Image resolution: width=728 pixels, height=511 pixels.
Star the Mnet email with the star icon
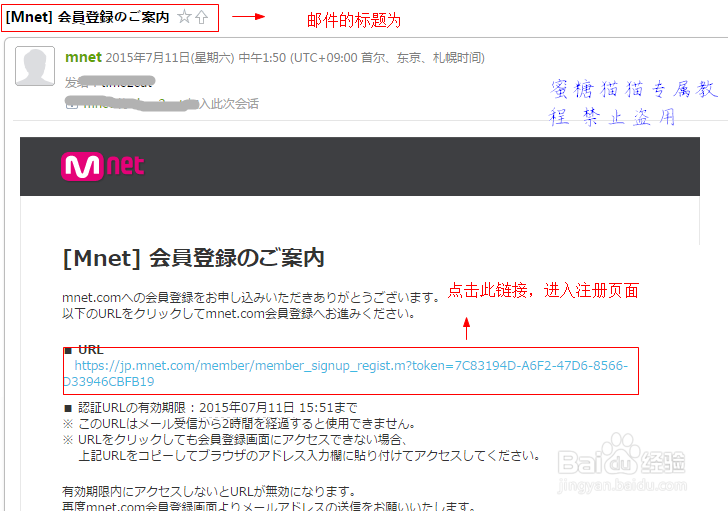pos(184,17)
